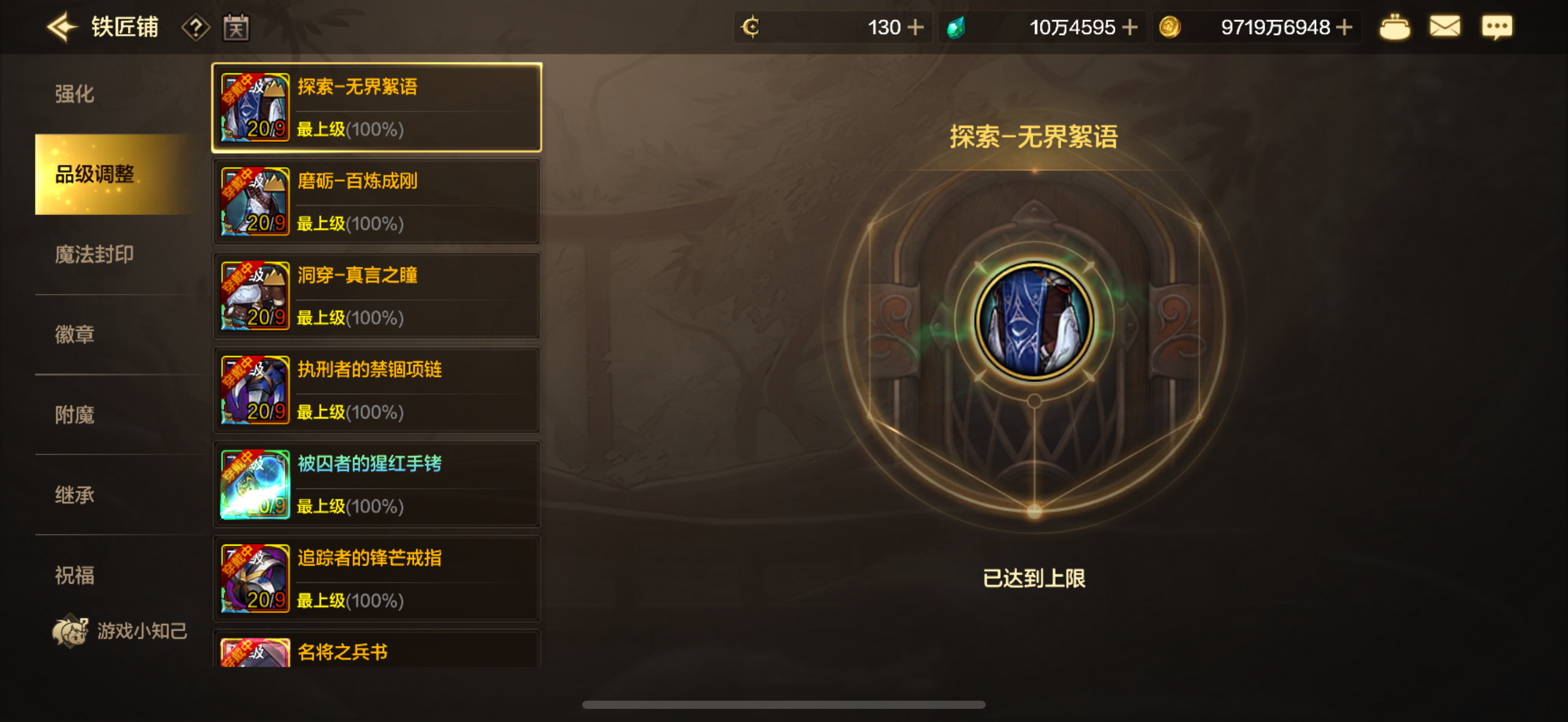This screenshot has height=722, width=1568.
Task: Tap the 游戏小知己 assistant icon
Action: coord(69,630)
